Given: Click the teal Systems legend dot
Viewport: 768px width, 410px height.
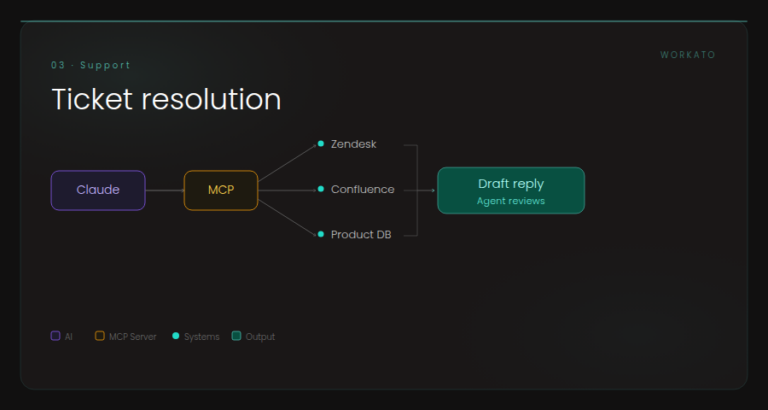Looking at the screenshot, I should [176, 336].
